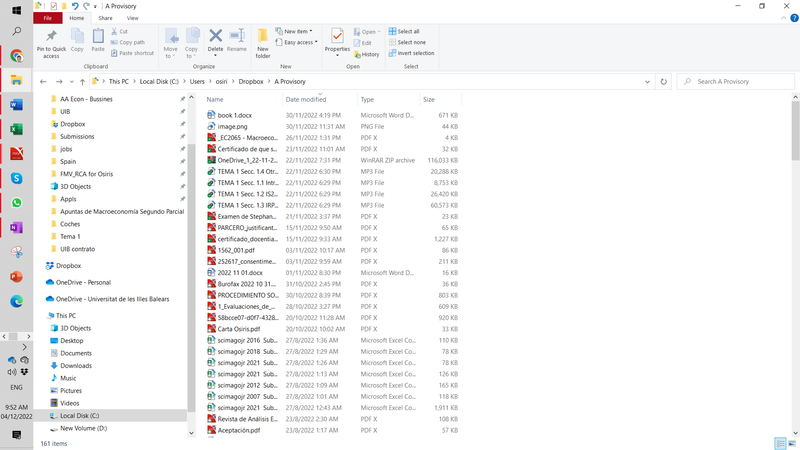This screenshot has width=800, height=450.
Task: Click the Invert selection button
Action: point(415,53)
